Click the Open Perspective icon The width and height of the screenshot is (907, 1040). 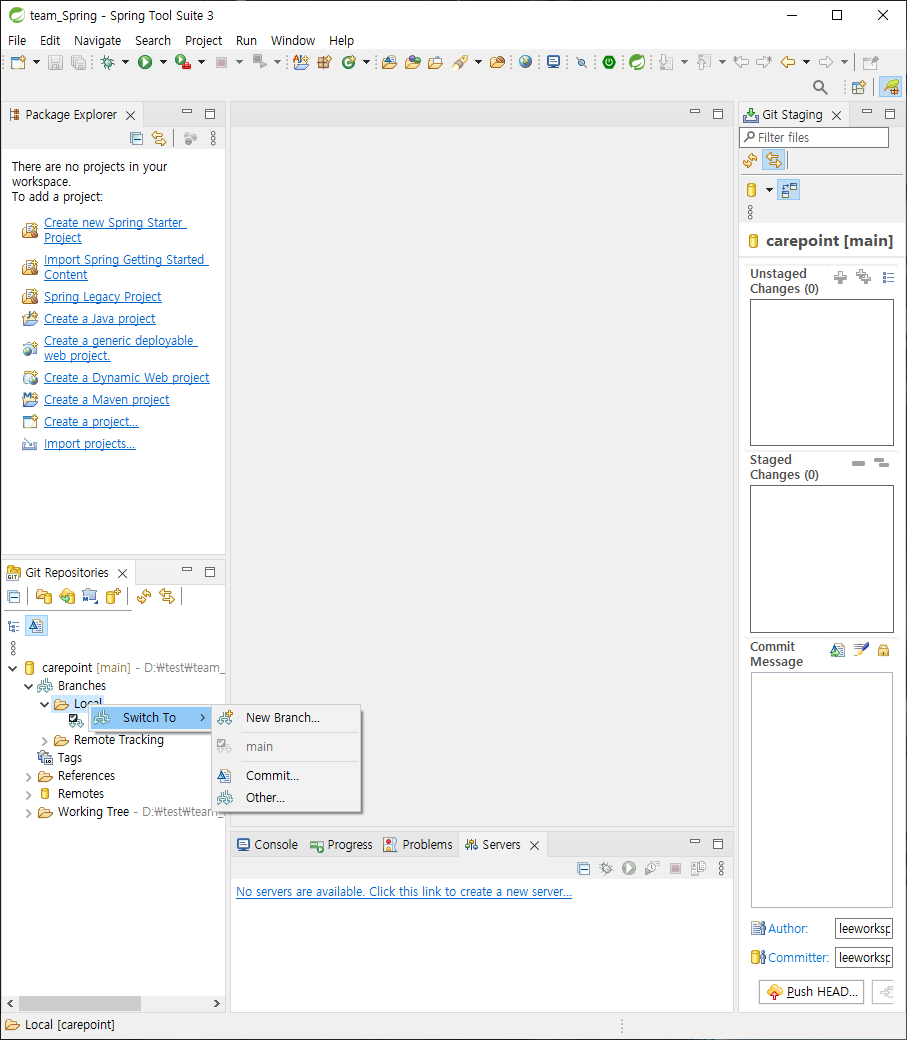(x=859, y=87)
